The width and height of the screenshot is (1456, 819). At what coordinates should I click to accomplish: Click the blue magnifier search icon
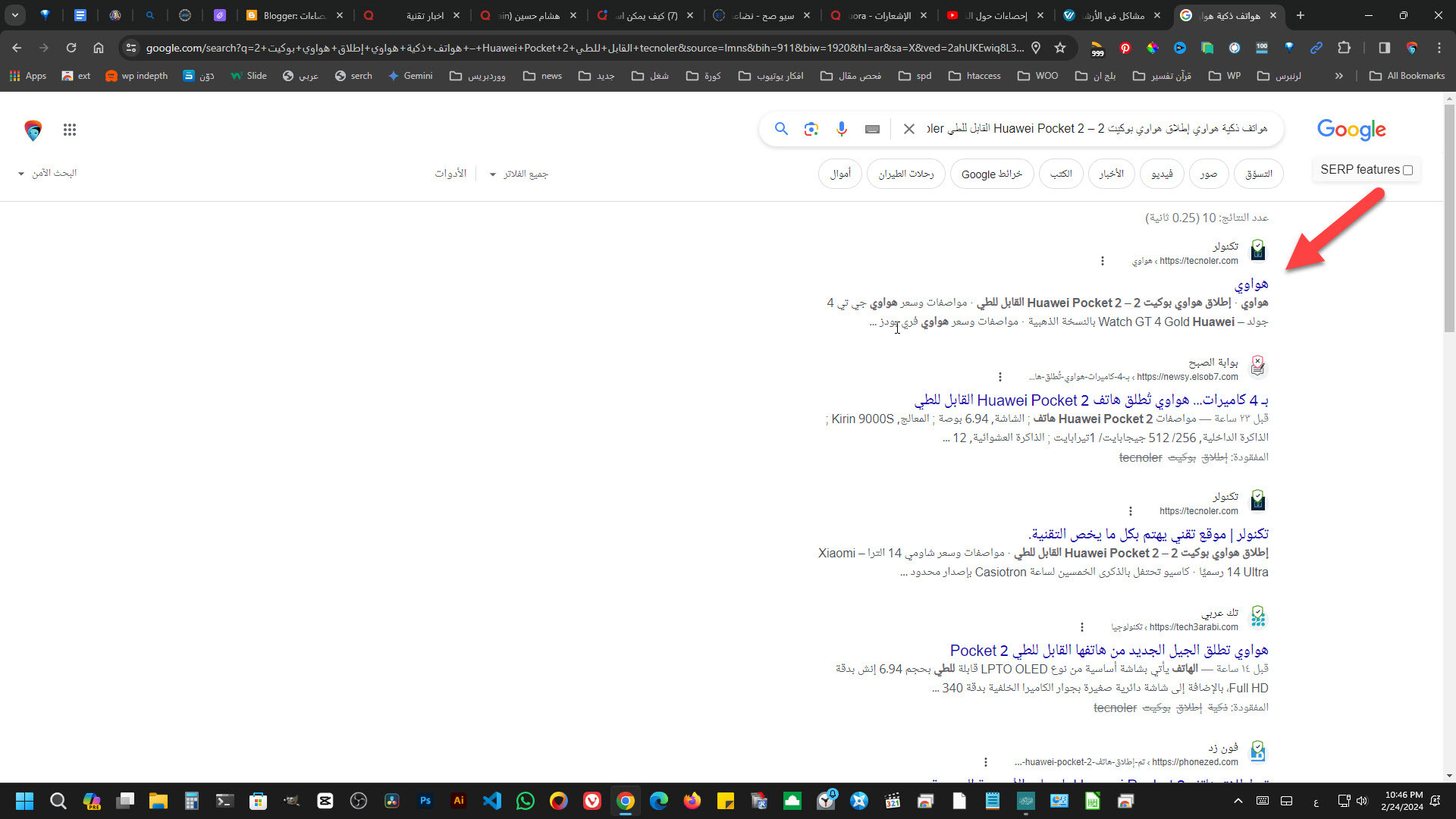pos(781,129)
